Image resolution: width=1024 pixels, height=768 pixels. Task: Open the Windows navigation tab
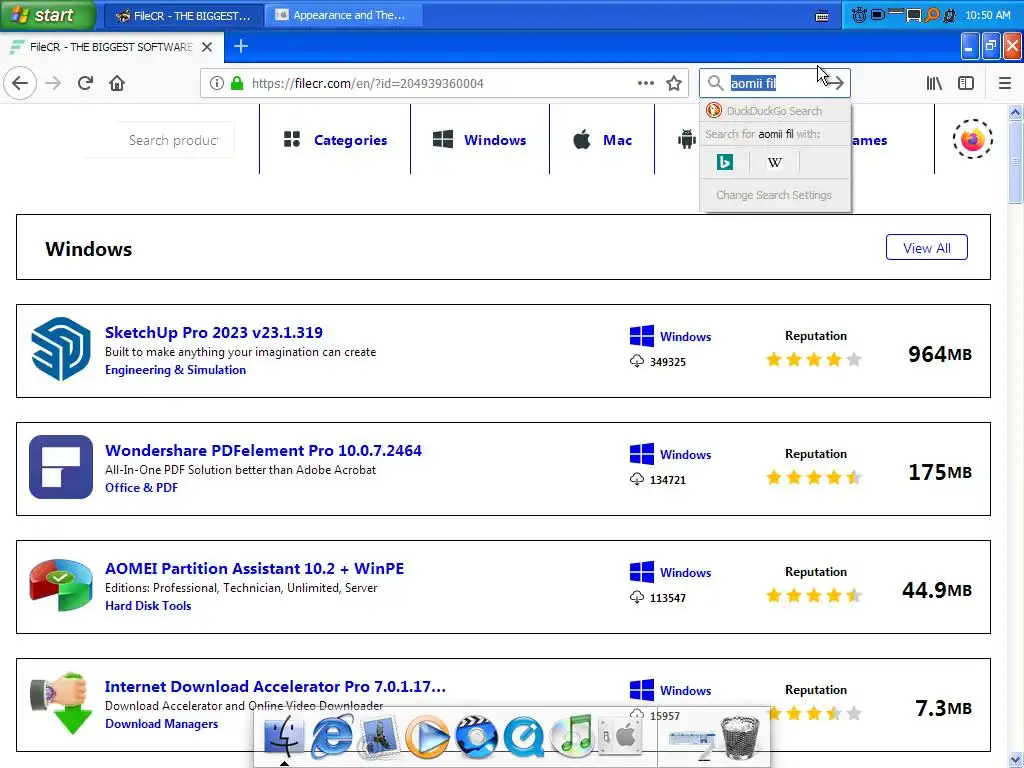pos(479,140)
